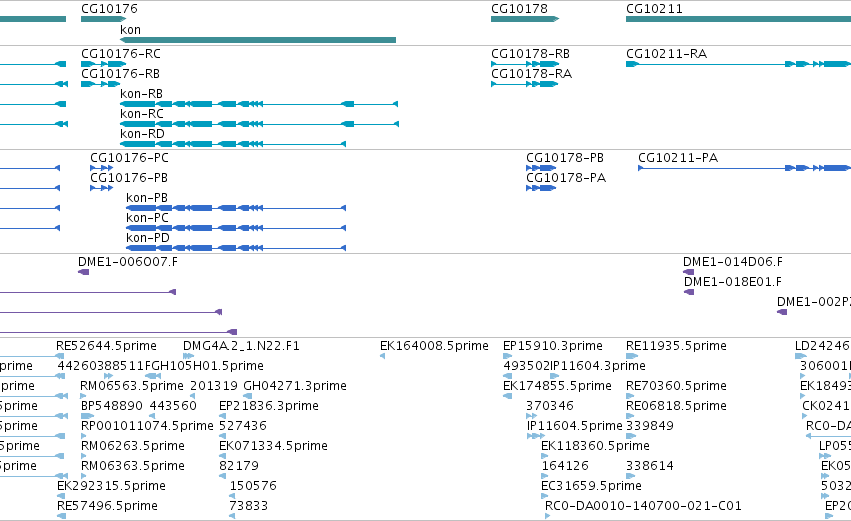The height and width of the screenshot is (521, 851).
Task: Open the GH04271.3prime EST label
Action: [x=295, y=386]
